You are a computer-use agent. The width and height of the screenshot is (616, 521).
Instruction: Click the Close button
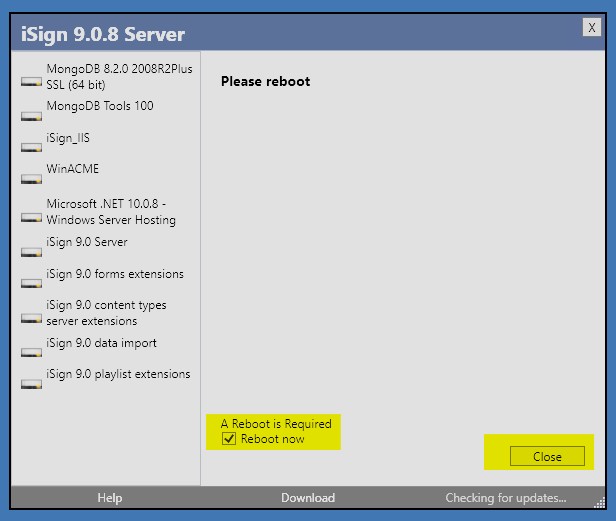[x=547, y=456]
